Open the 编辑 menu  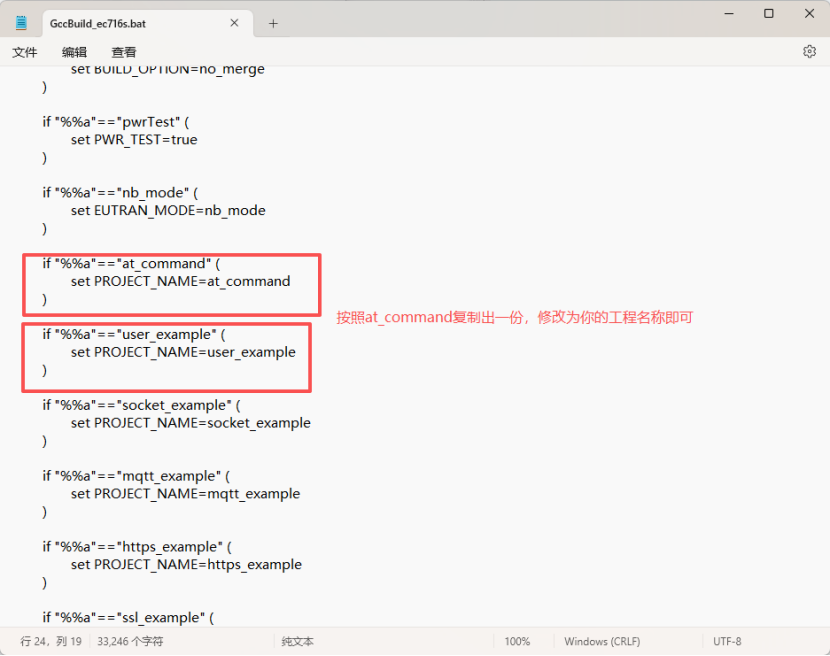click(x=74, y=52)
